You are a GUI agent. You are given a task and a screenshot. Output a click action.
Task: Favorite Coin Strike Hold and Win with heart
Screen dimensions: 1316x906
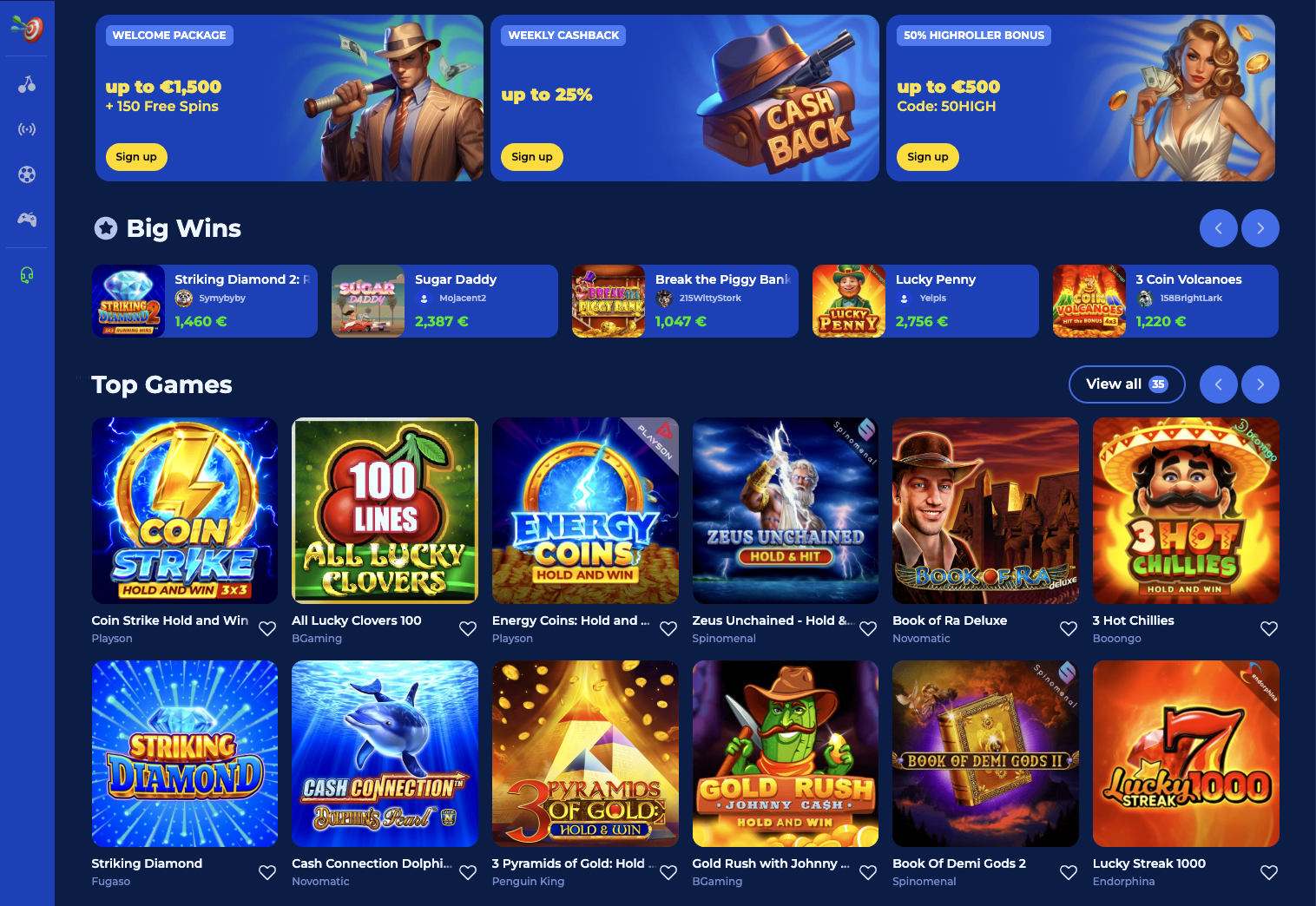pyautogui.click(x=267, y=628)
